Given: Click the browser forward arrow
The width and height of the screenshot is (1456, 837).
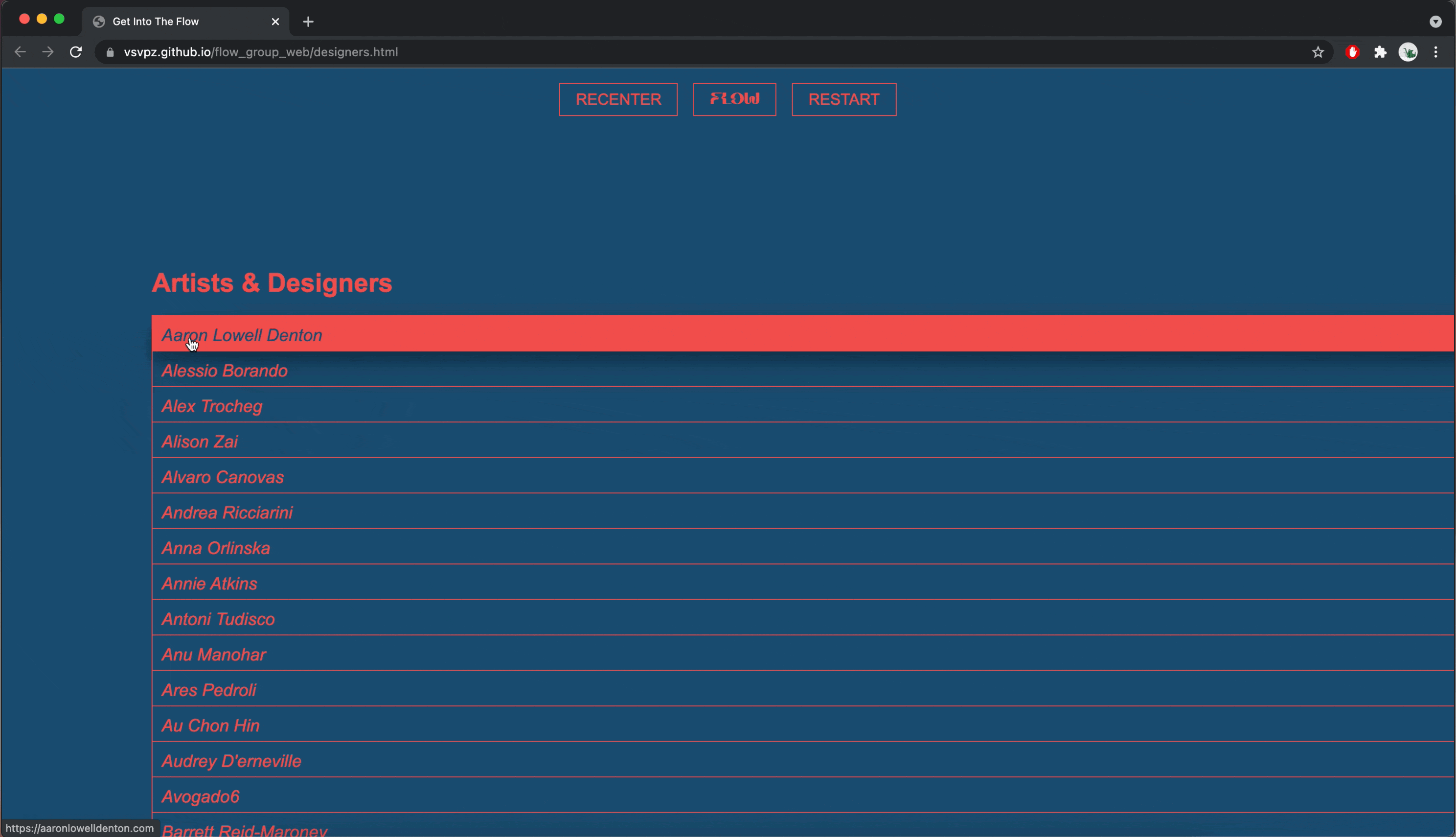Looking at the screenshot, I should tap(48, 52).
